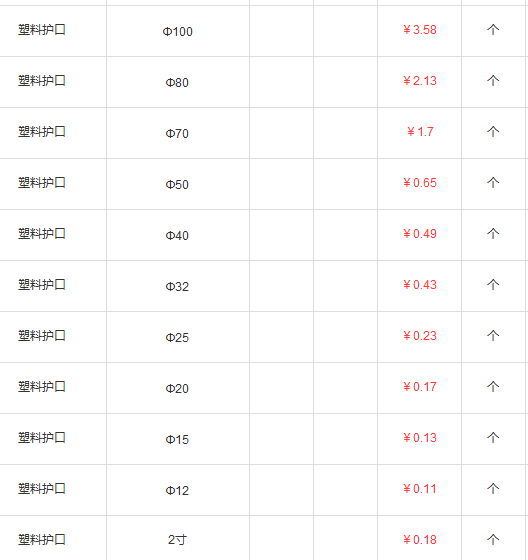528x560 pixels.
Task: Click the ¥0.65 price
Action: (x=420, y=183)
